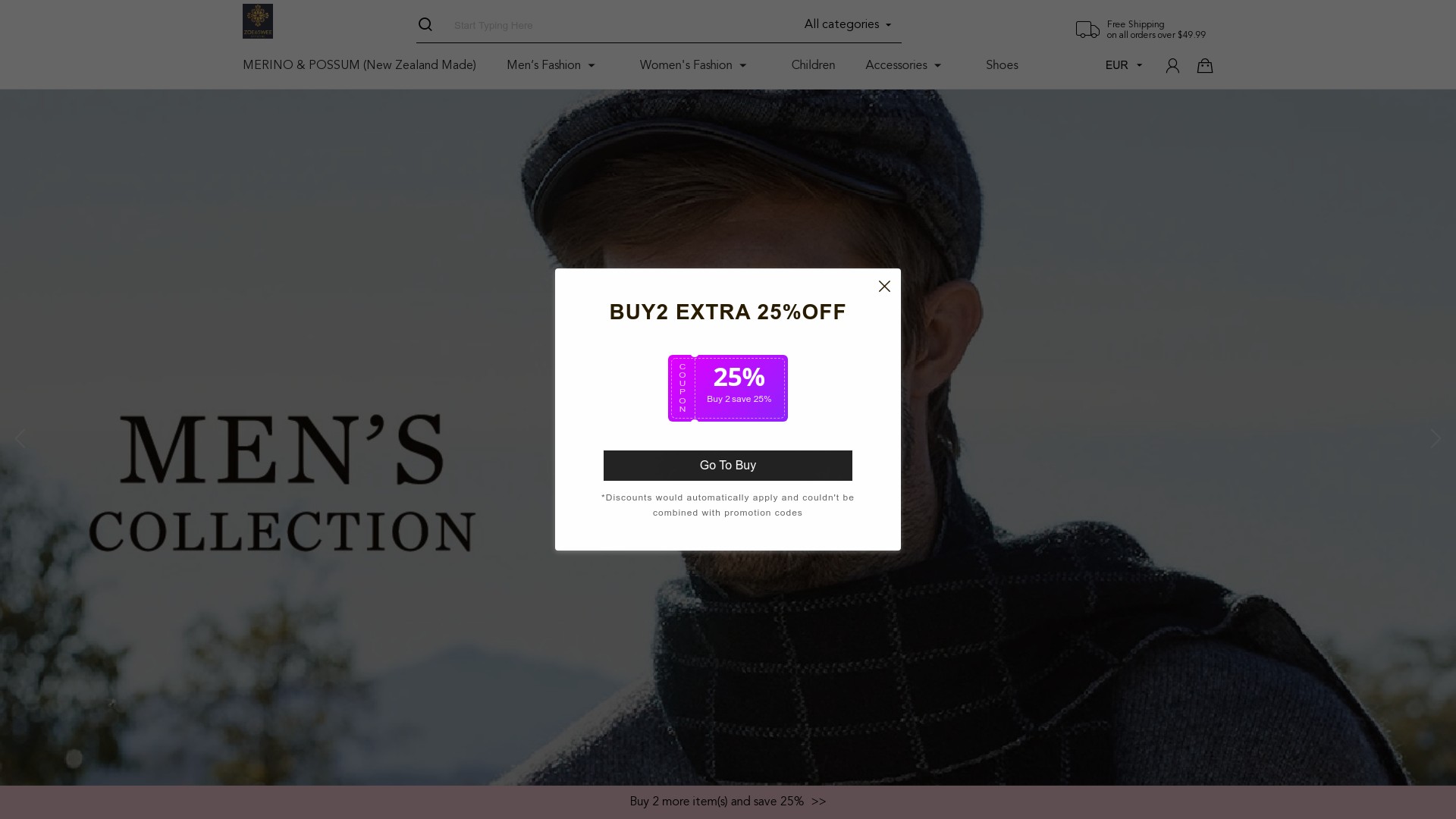
Task: Click Buy 2 more items banner link
Action: 727,801
